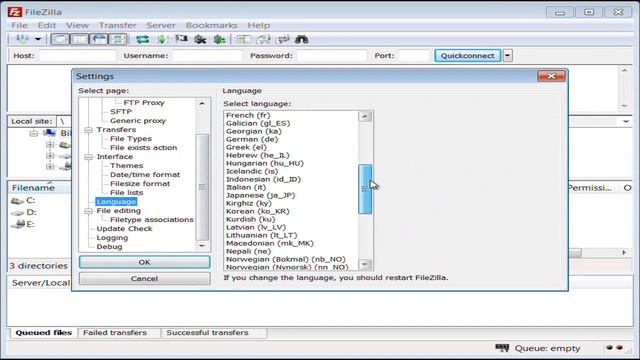
Task: Open the Bookmarks menu
Action: (211, 25)
